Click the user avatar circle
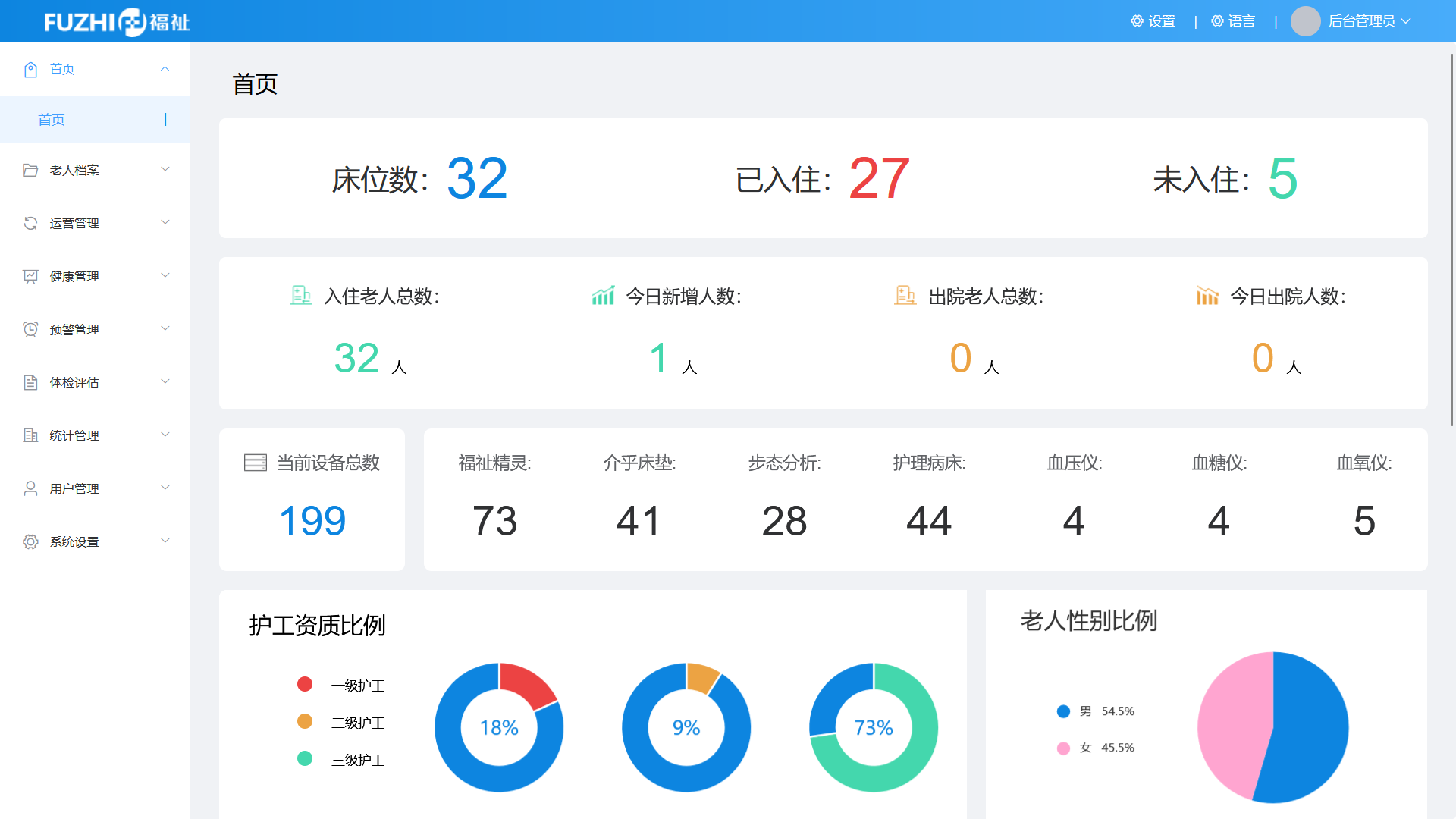The image size is (1456, 819). (1305, 21)
